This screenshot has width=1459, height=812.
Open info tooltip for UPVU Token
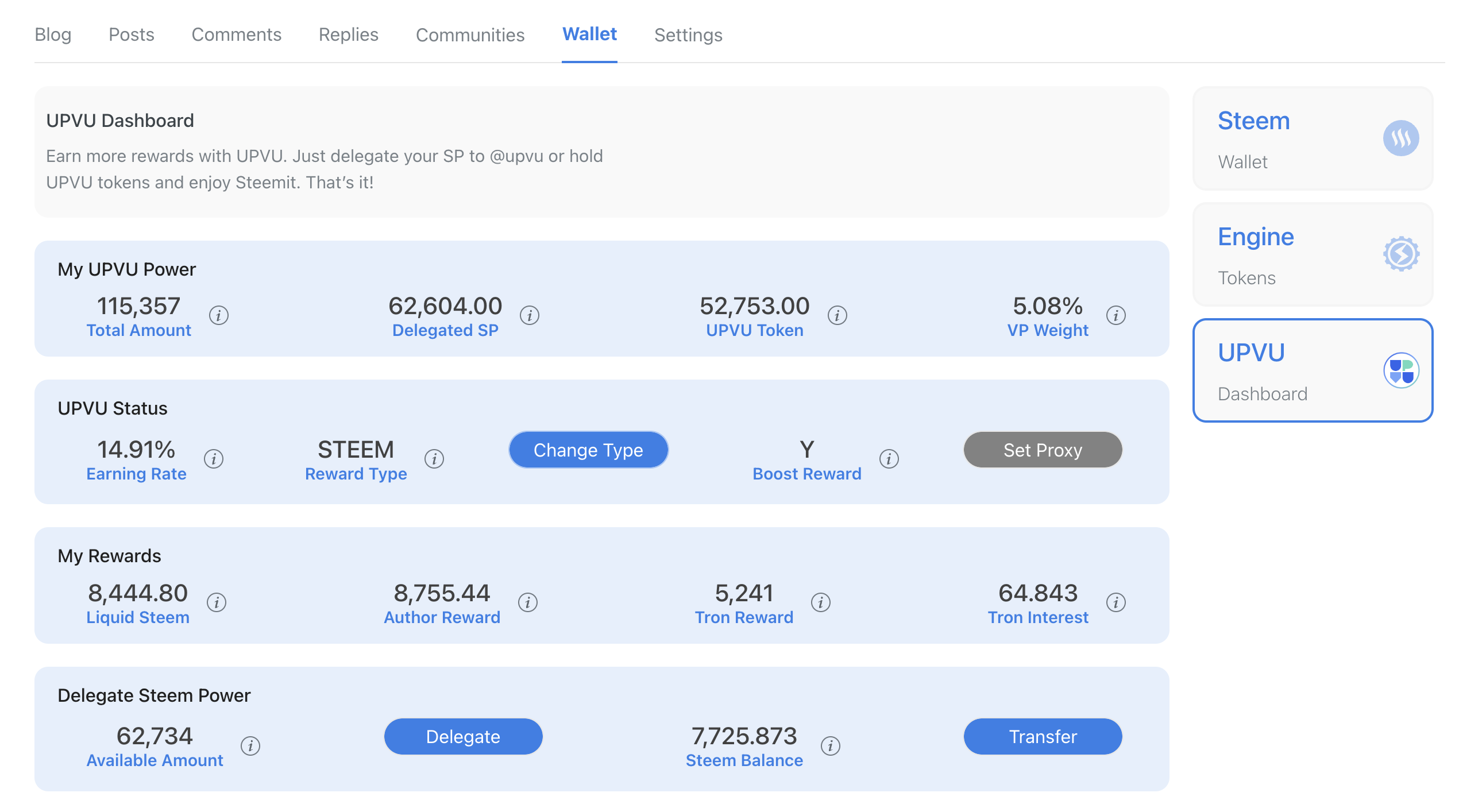837,315
